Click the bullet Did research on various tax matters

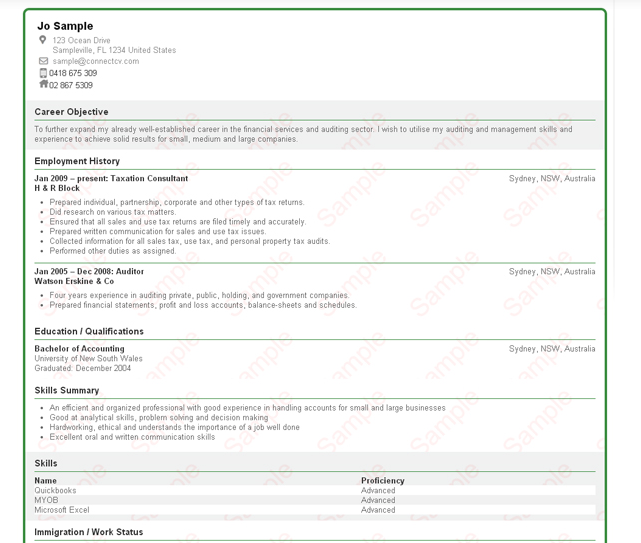[113, 212]
